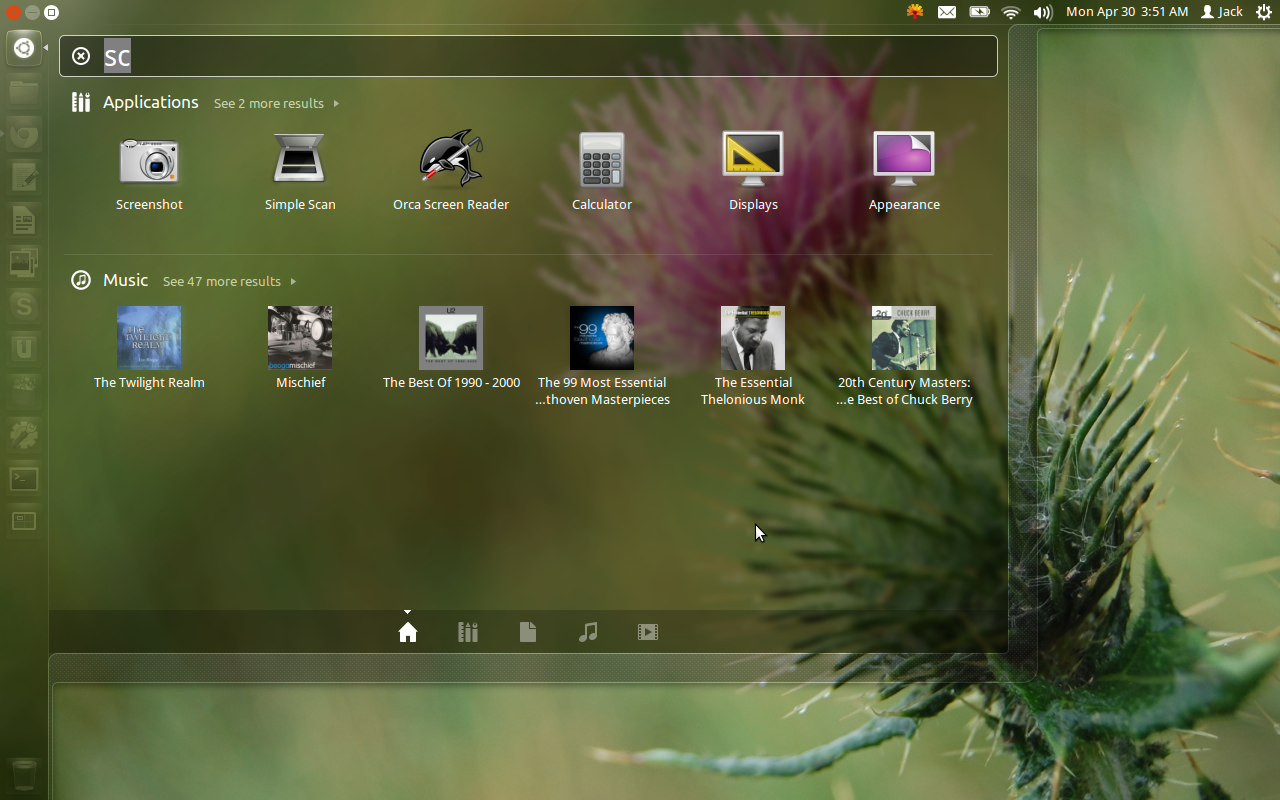Play The Twilight Realm album
Screen dimensions: 1280x800
(149, 348)
